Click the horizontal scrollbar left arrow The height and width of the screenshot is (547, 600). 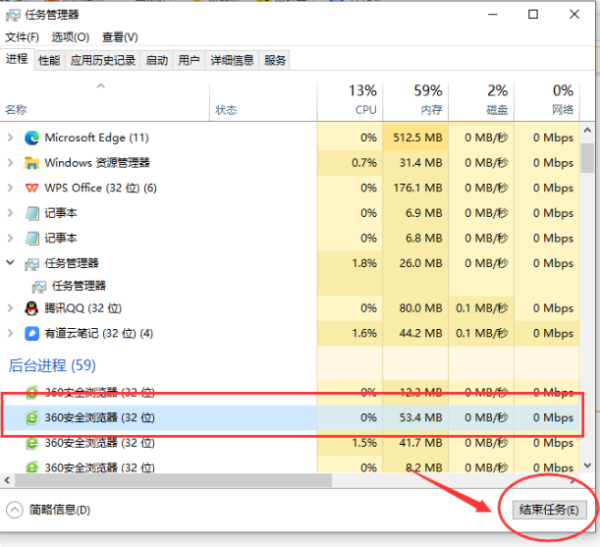point(7,480)
